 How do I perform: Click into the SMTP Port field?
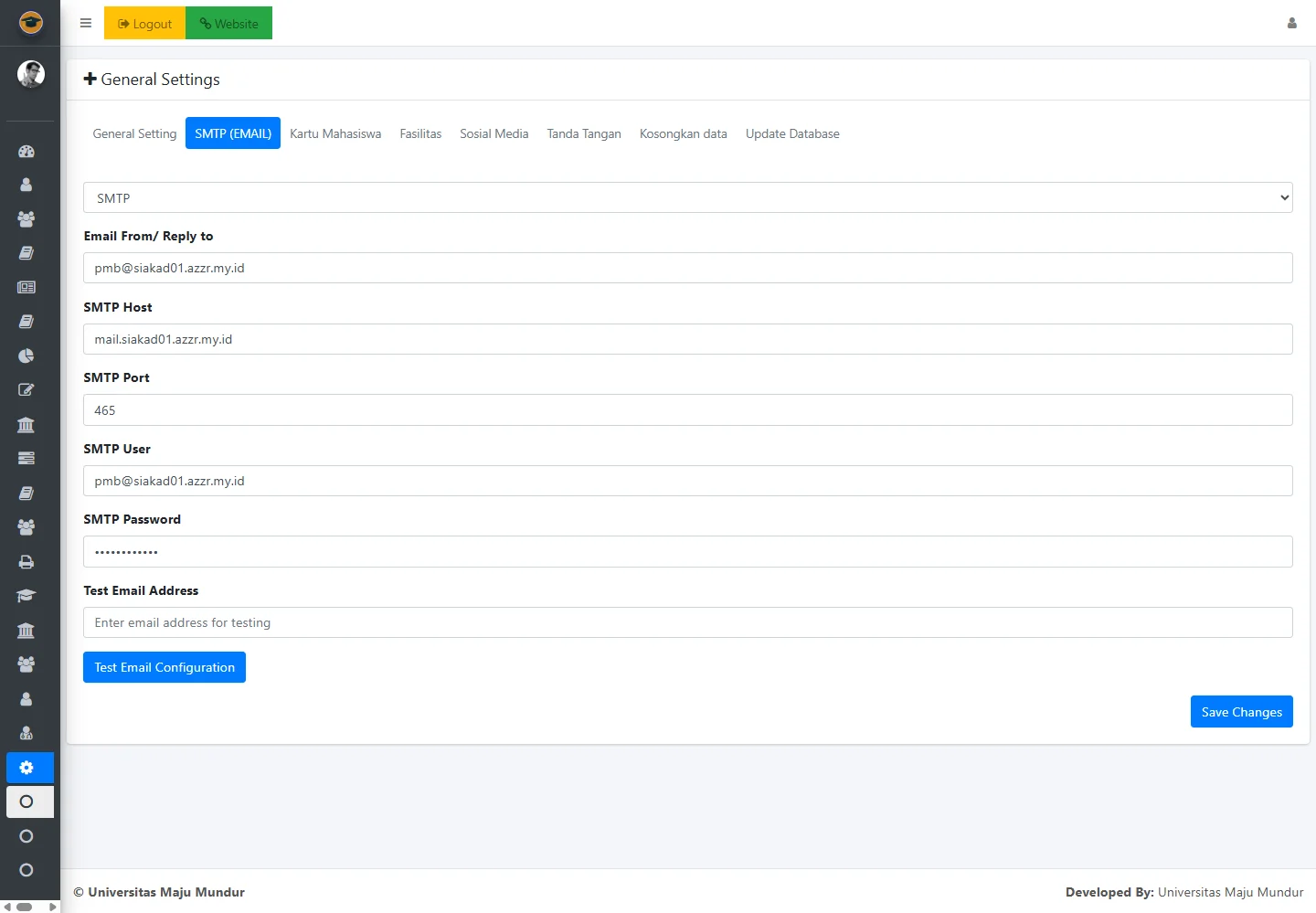687,410
